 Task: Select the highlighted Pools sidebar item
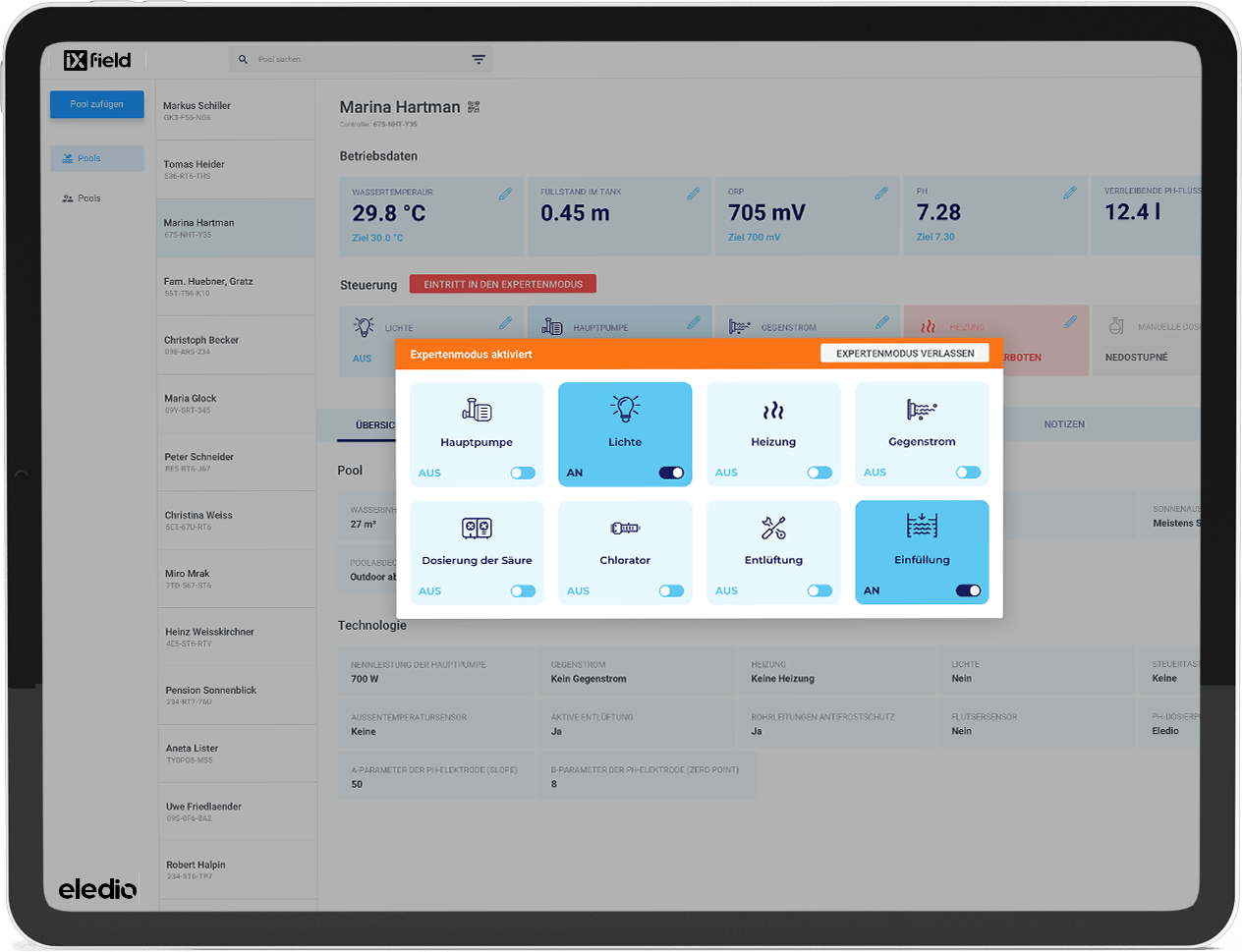97,158
